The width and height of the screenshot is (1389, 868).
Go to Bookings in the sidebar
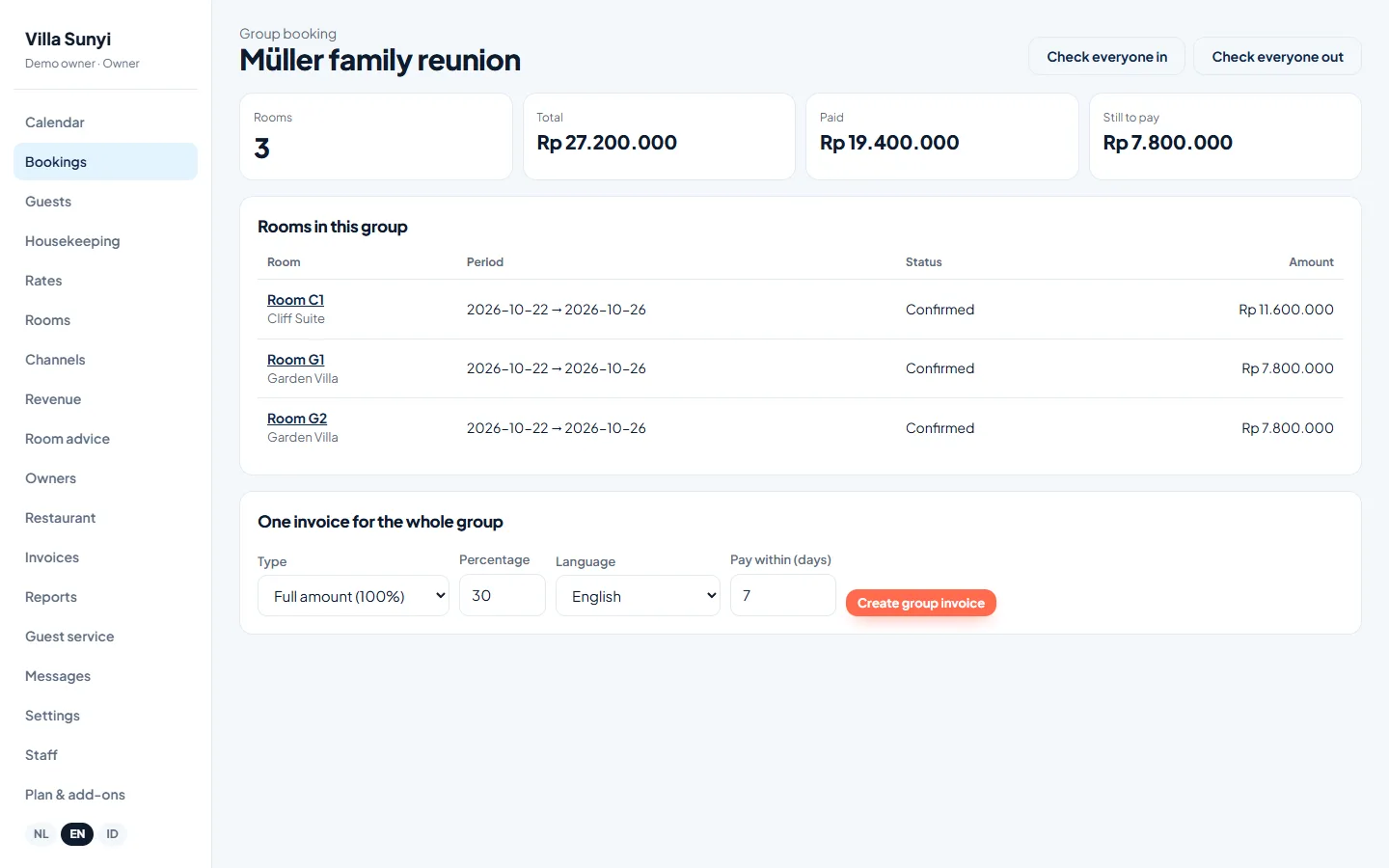[x=105, y=162]
